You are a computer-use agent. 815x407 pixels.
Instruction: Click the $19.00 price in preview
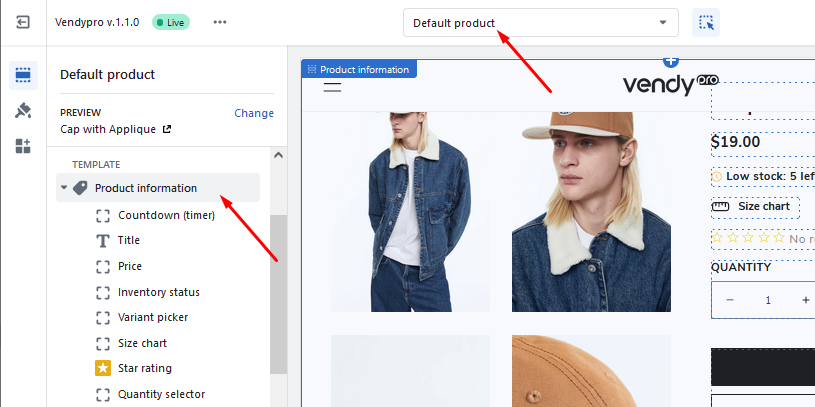(735, 142)
